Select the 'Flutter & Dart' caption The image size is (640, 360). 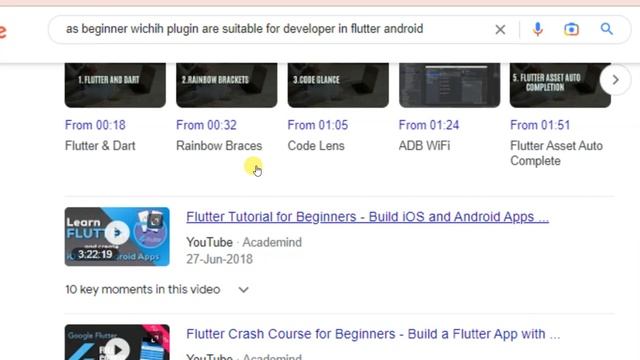tap(100, 146)
